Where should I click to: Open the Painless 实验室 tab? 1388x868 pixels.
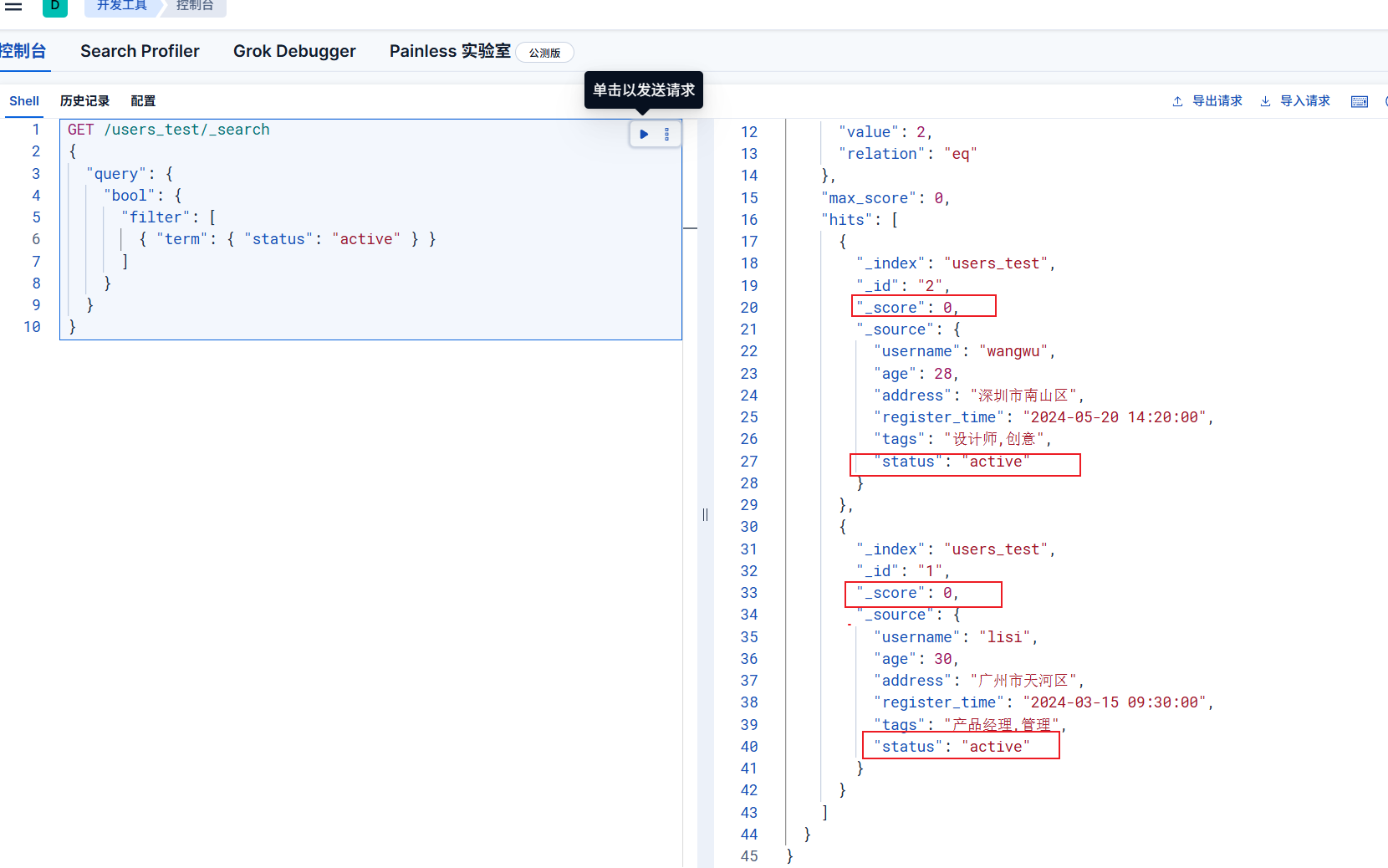pyautogui.click(x=450, y=51)
